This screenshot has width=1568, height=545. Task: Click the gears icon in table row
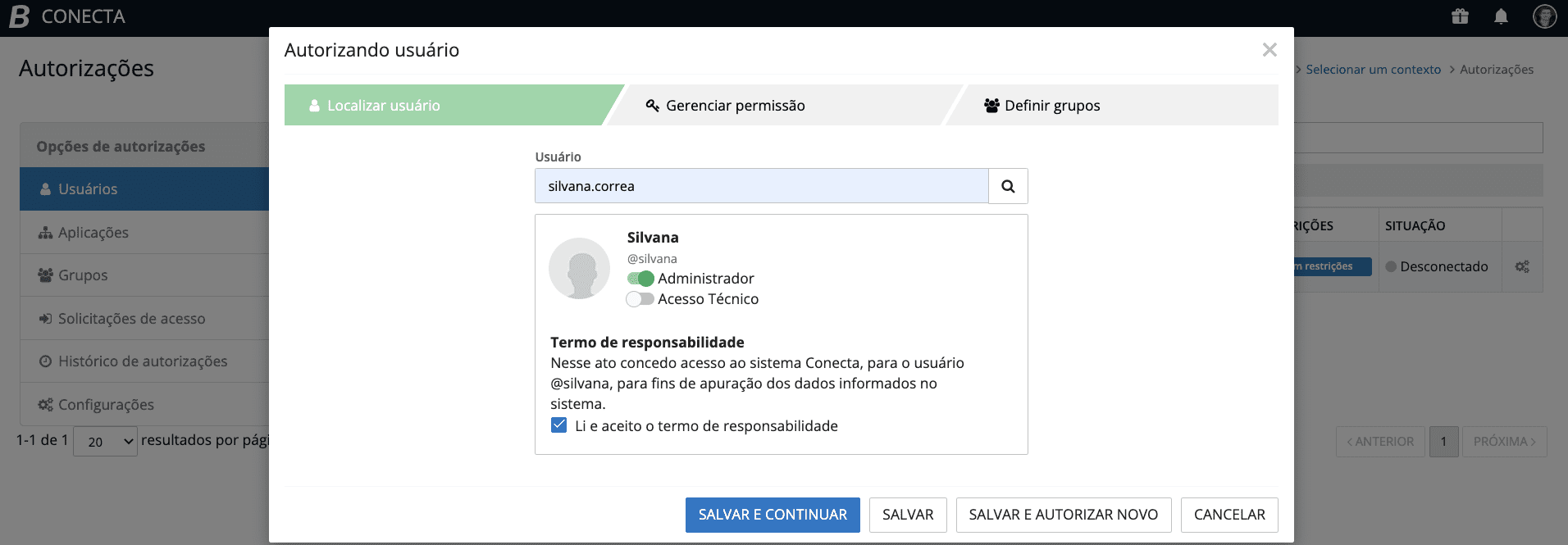[1522, 266]
